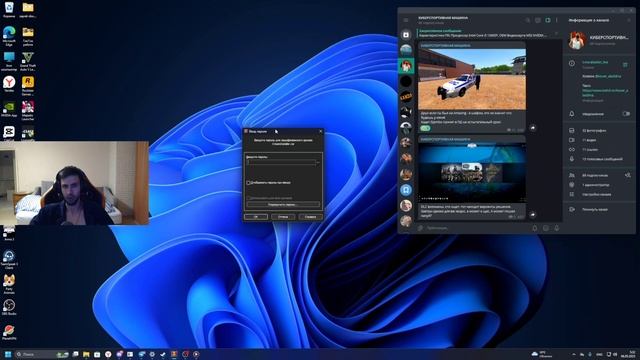Open search in the Telegram channel header
This screenshot has height=360, width=640.
(527, 20)
